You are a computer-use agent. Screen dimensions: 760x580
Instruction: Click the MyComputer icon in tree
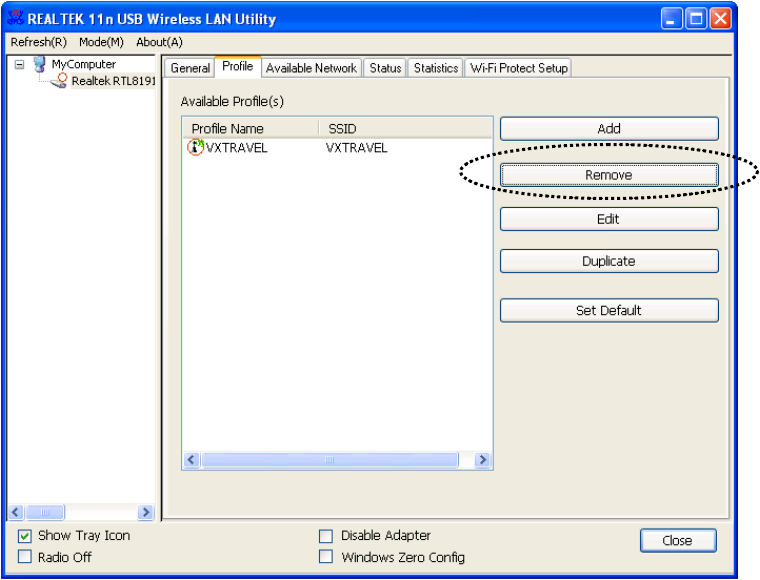point(40,64)
